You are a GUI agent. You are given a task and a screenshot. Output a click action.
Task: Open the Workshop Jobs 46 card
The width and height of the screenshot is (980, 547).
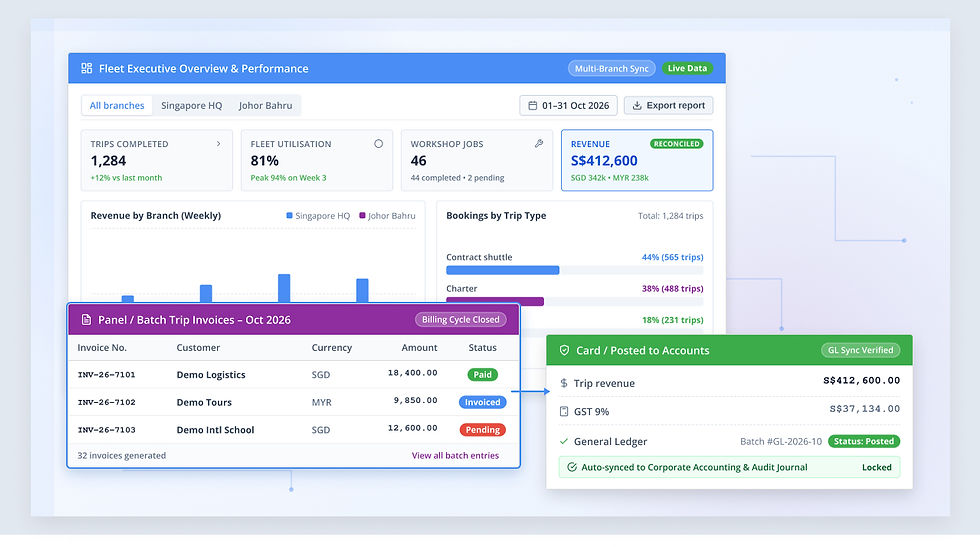477,160
